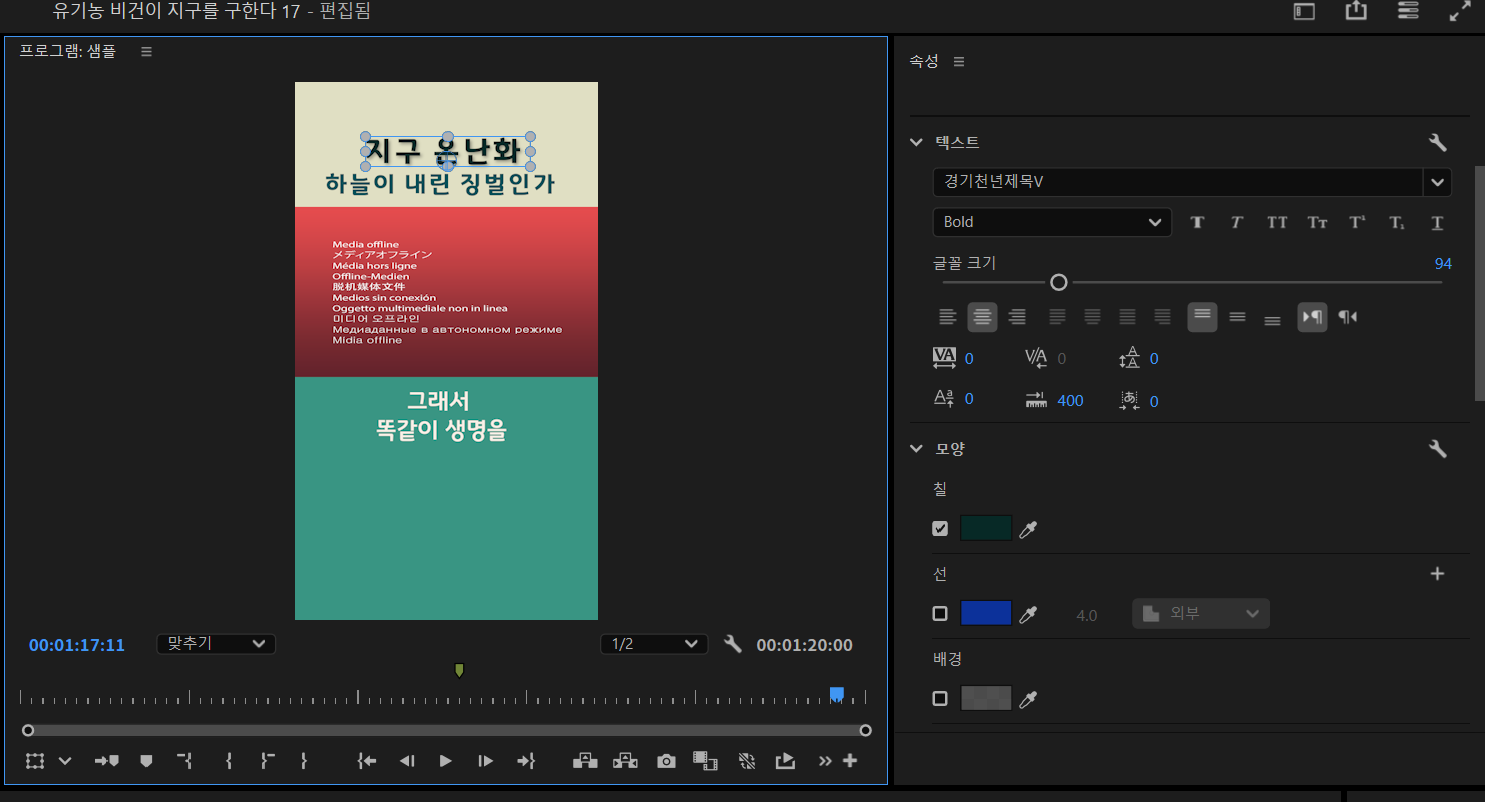Screen dimensions: 1485x802
Task: Collapse the 모양 section
Action: coord(916,449)
